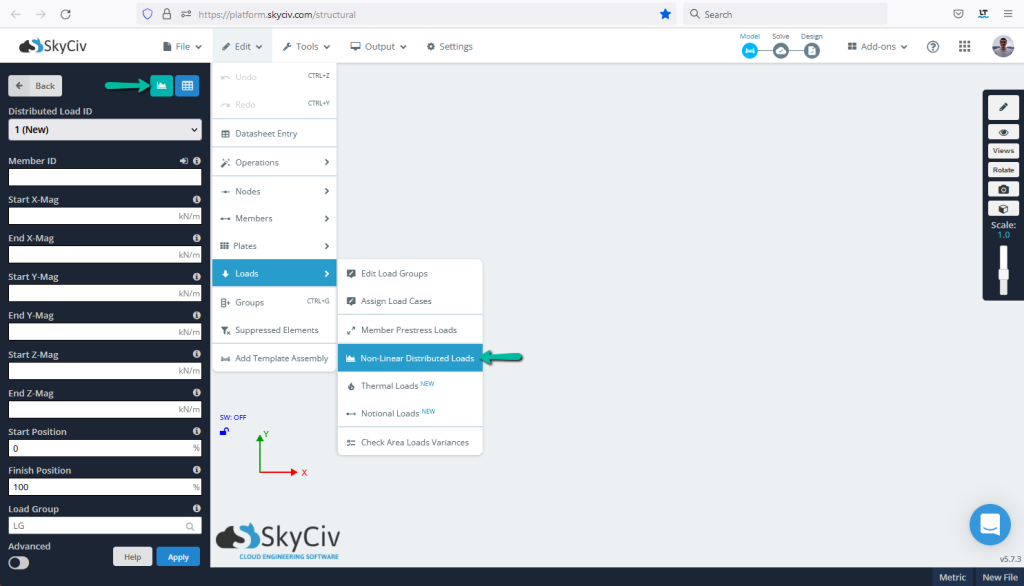The image size is (1024, 586).
Task: Open the Tools menu
Action: [x=306, y=45]
